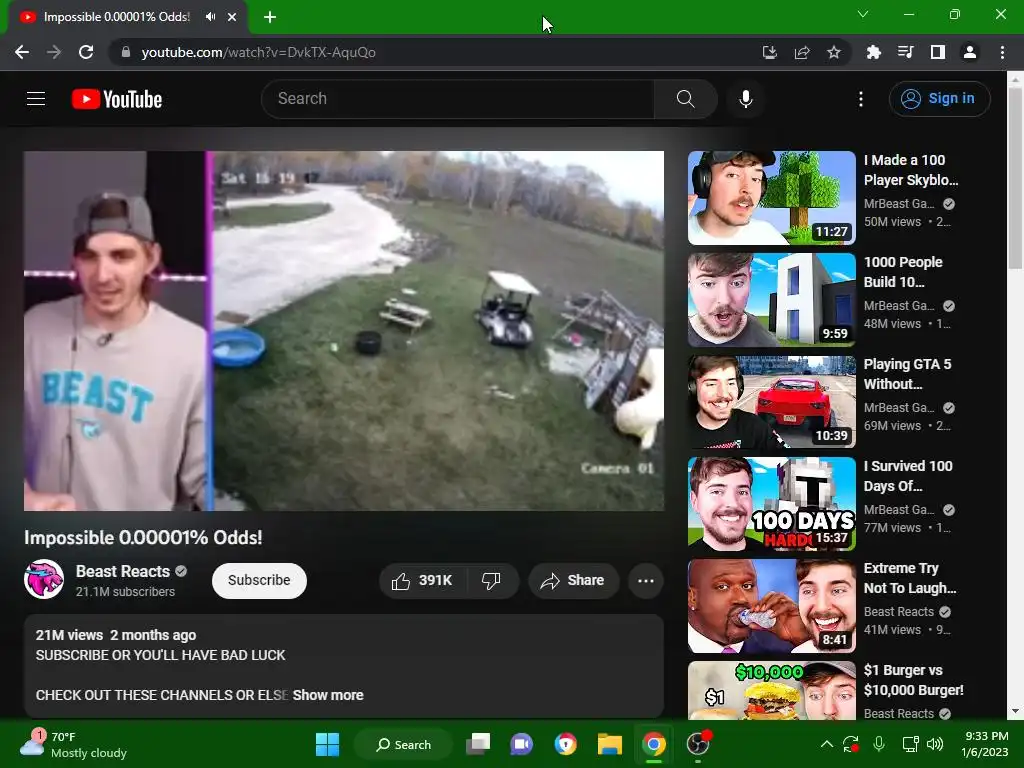Pause the playing video
1024x768 pixels.
tap(344, 331)
